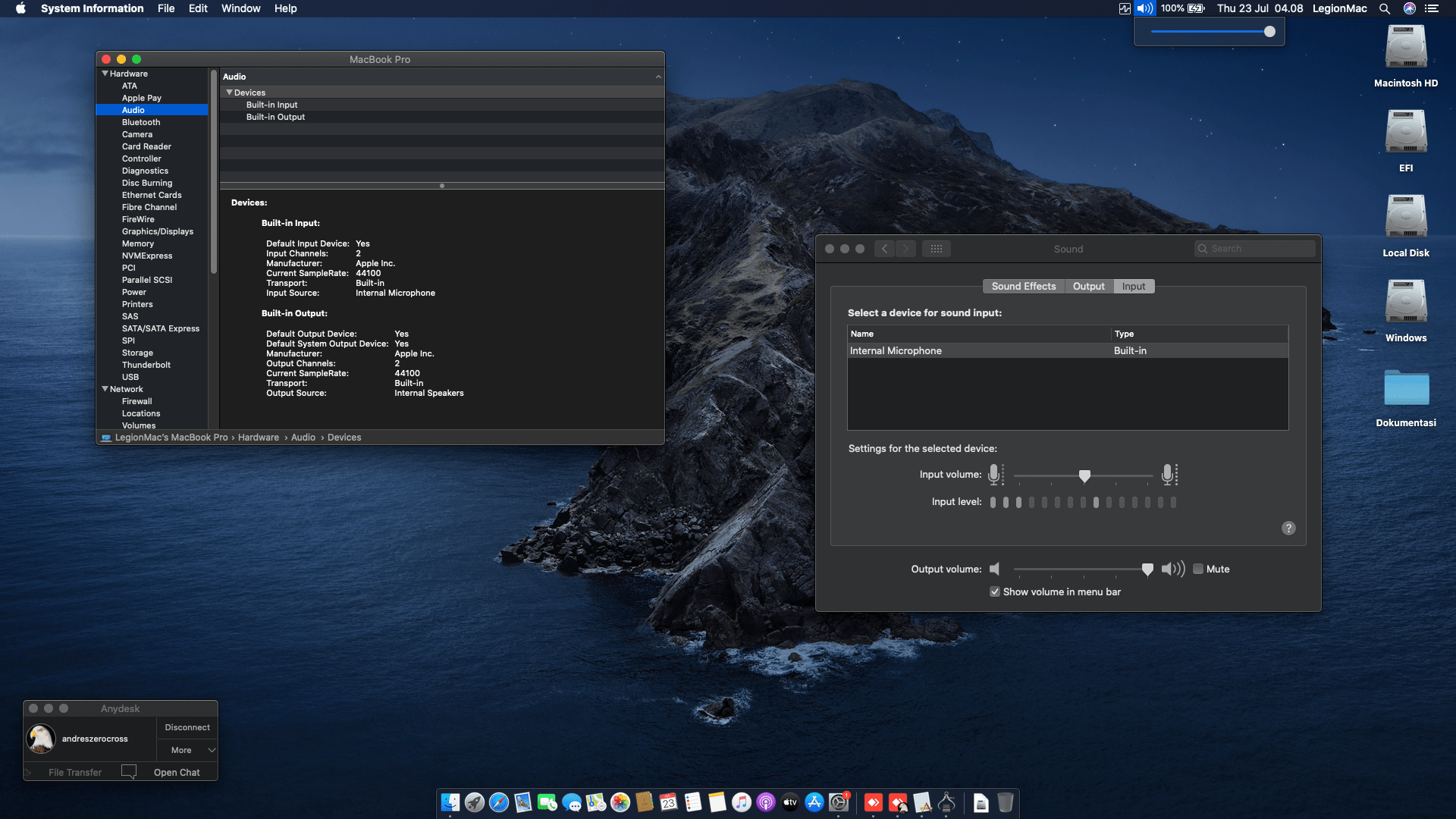Viewport: 1456px width, 819px height.
Task: Click LegionMac's MacBook Pro in path bar
Action: pyautogui.click(x=171, y=438)
